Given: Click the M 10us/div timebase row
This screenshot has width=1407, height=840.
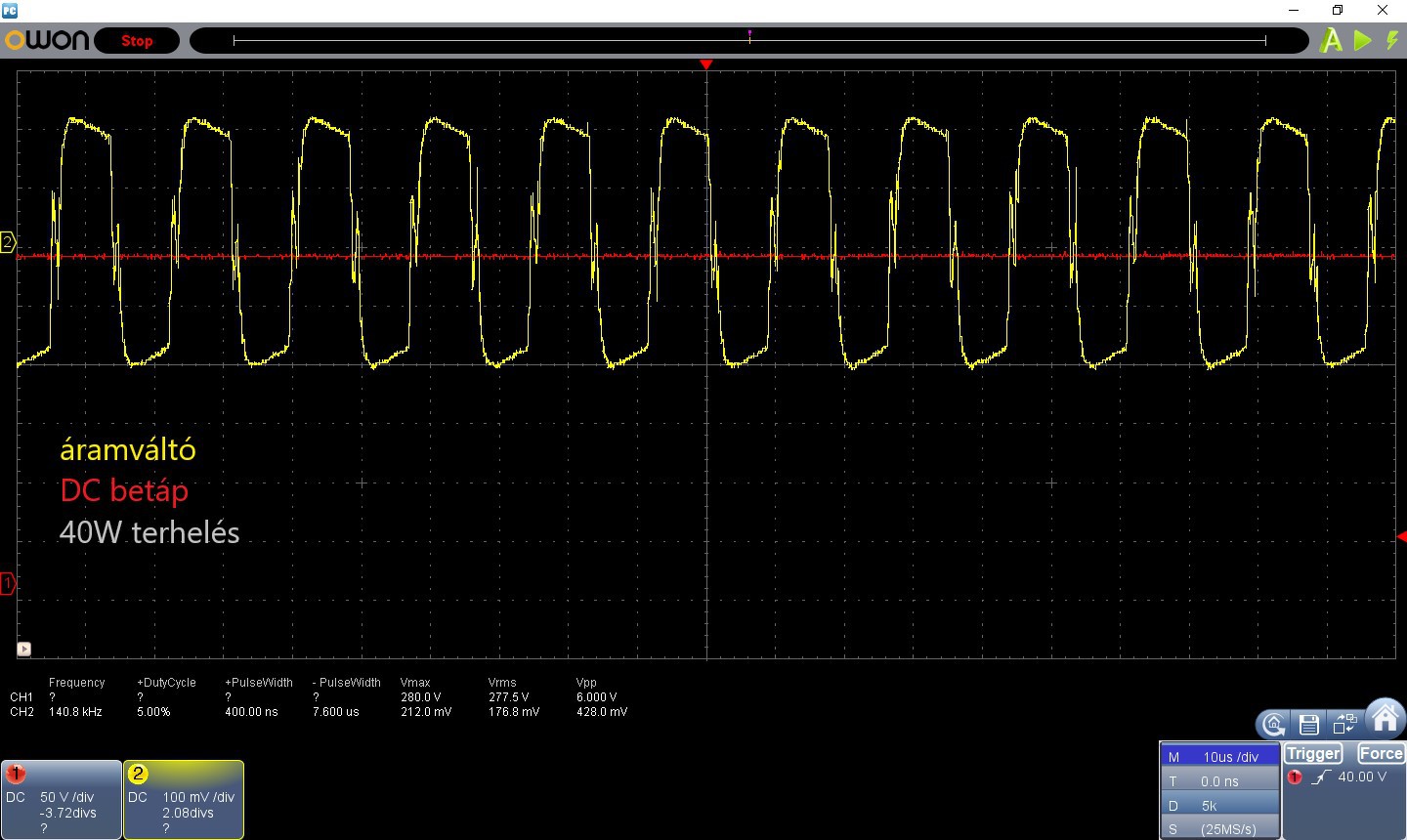Looking at the screenshot, I should pos(1219,757).
